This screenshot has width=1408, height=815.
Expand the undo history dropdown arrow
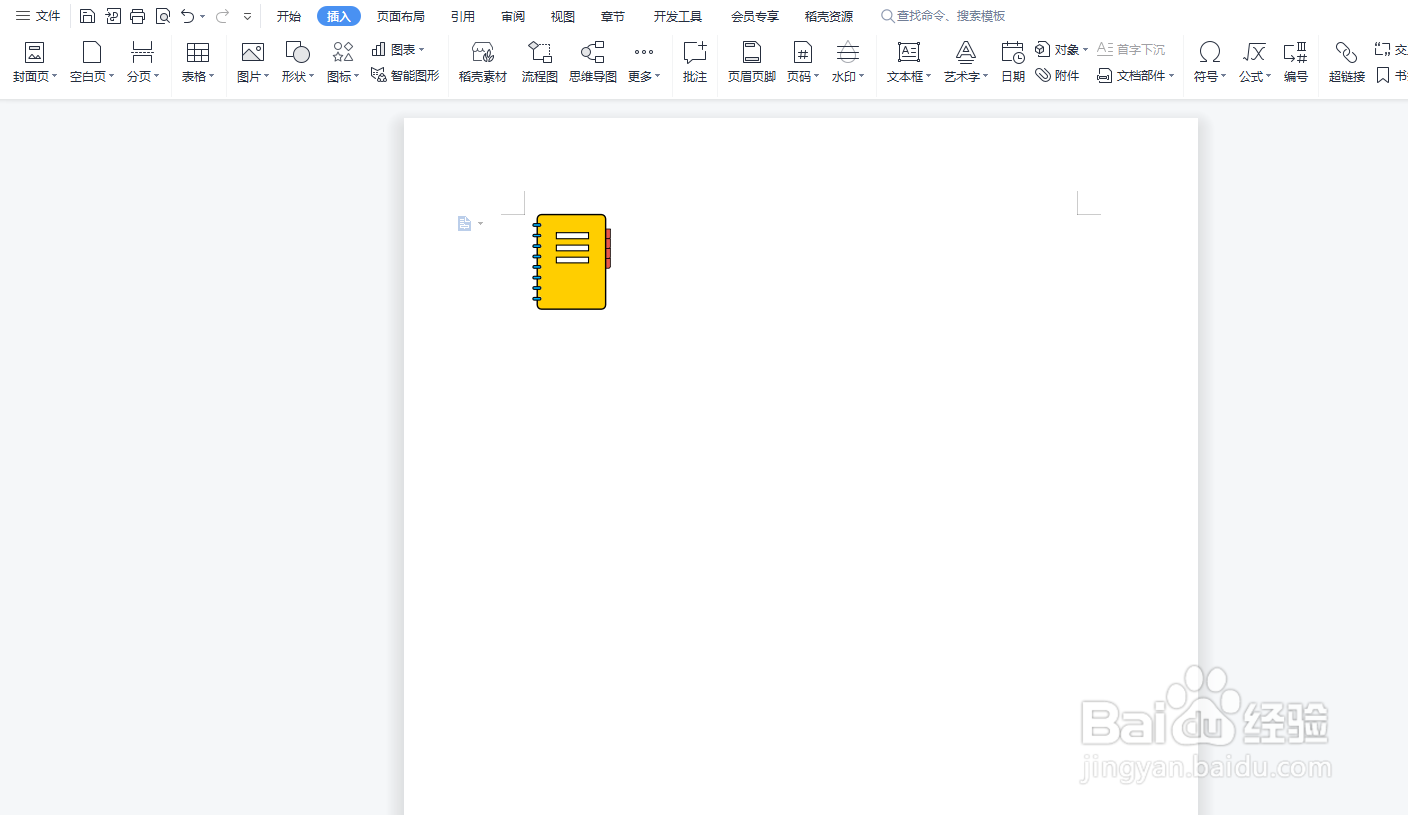203,17
